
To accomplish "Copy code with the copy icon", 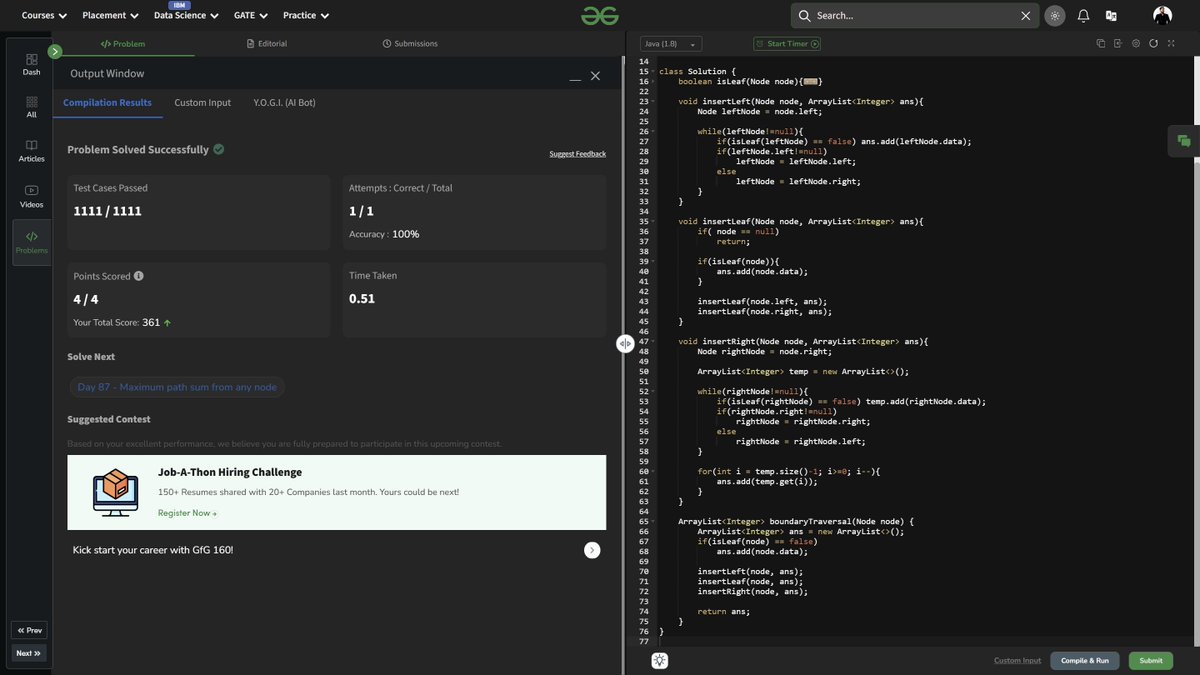I will (x=1101, y=44).
